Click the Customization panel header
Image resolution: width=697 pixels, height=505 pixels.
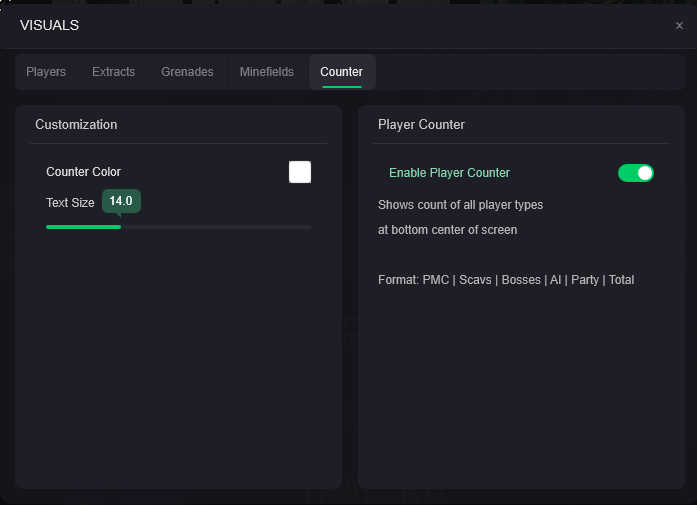point(76,125)
